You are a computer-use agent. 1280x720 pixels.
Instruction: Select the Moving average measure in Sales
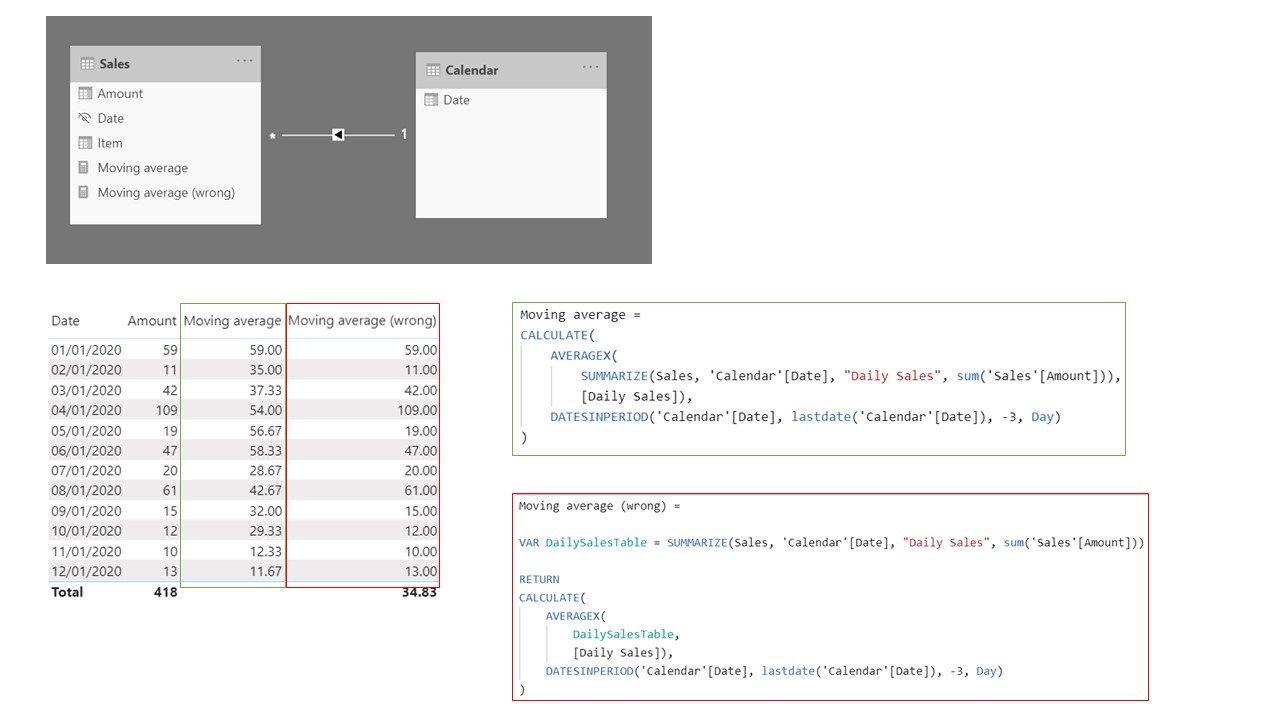coord(143,168)
